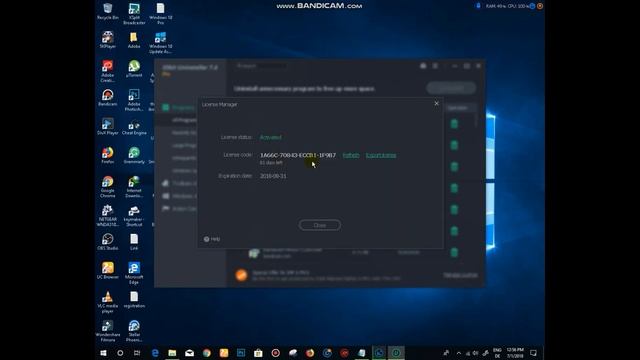Click the Close button in License Manager
This screenshot has width=640, height=360.
[320, 225]
